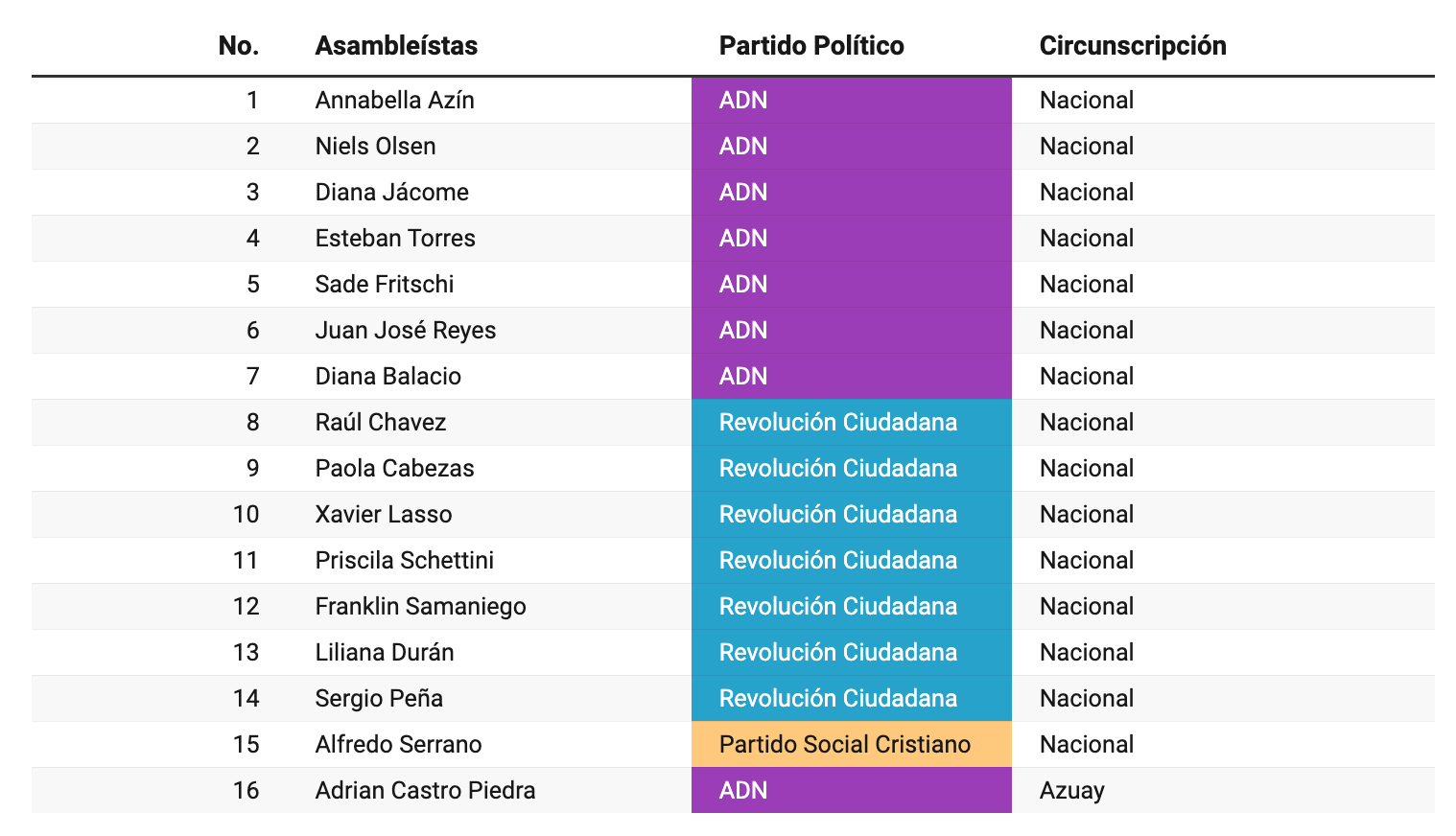Click the name Alfredo Serrano
This screenshot has width=1456, height=836.
coord(398,745)
